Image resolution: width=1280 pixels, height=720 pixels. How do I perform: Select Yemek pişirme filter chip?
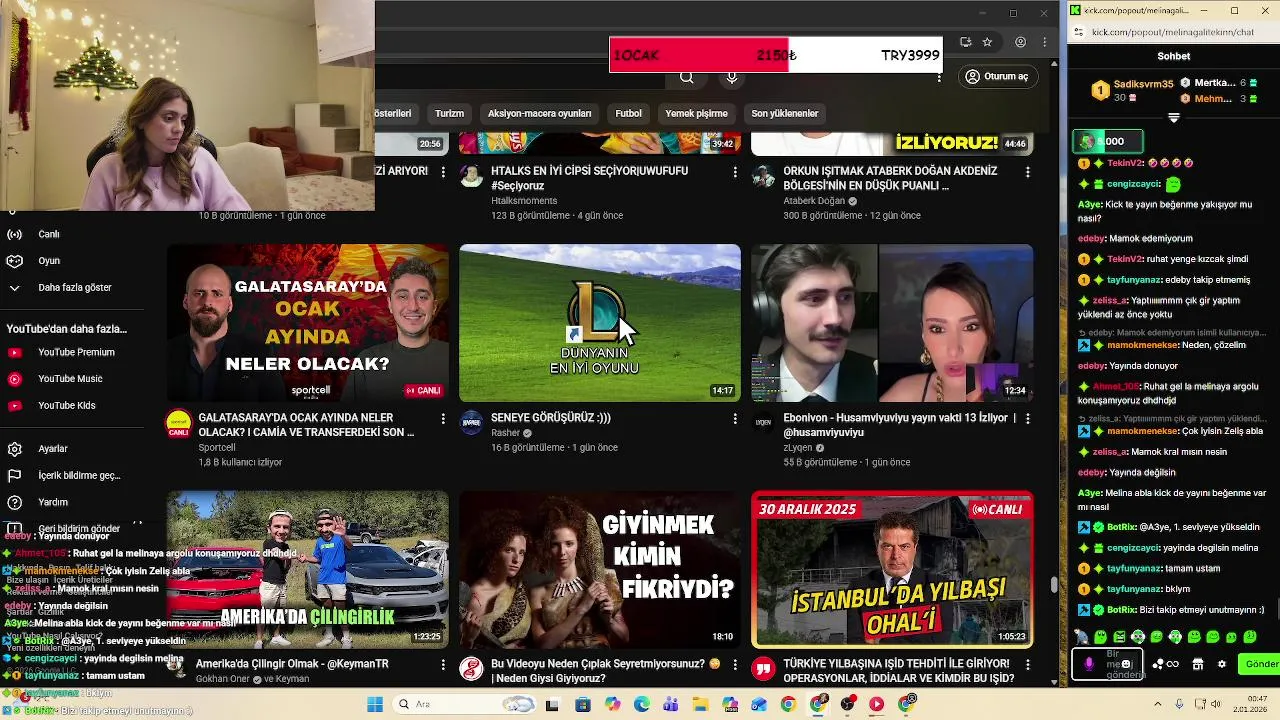coord(696,114)
